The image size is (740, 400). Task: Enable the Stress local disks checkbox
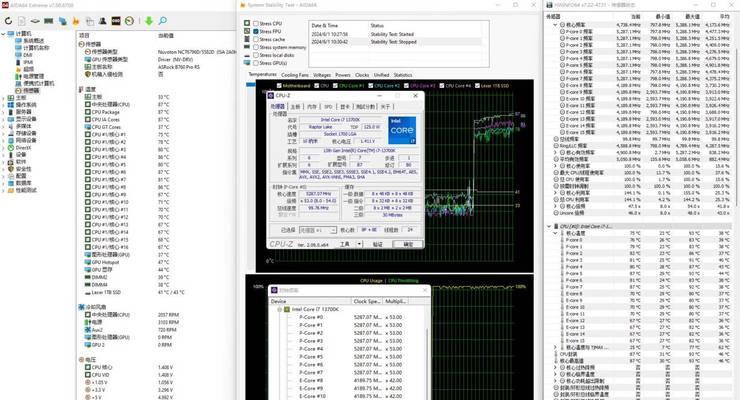[256, 55]
